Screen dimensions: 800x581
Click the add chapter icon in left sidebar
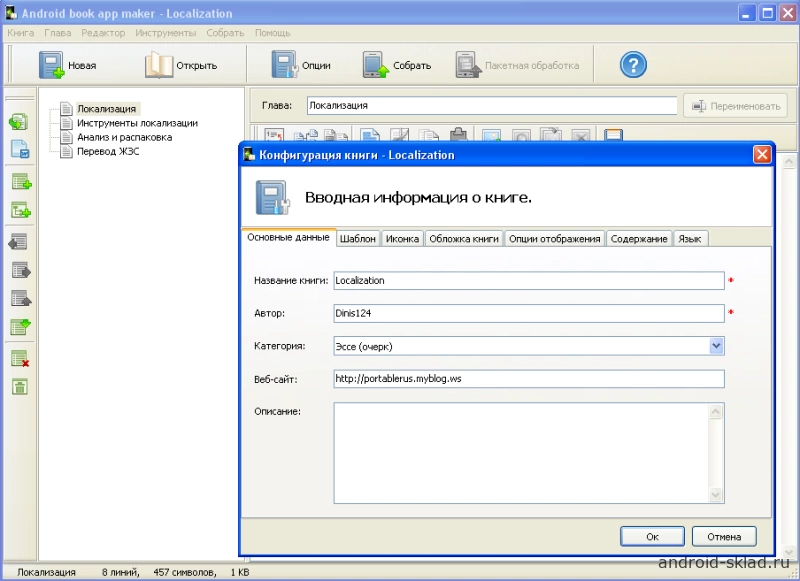(x=19, y=182)
